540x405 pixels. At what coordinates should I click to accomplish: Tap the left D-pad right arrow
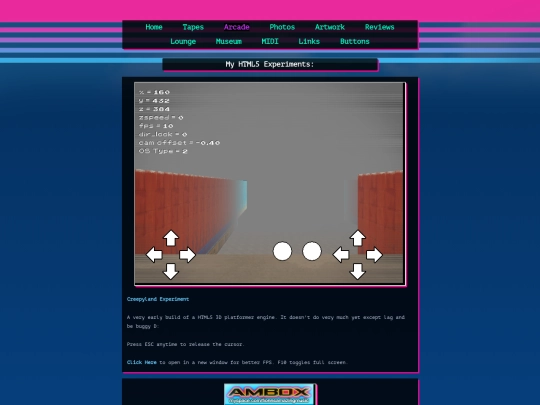pos(187,255)
